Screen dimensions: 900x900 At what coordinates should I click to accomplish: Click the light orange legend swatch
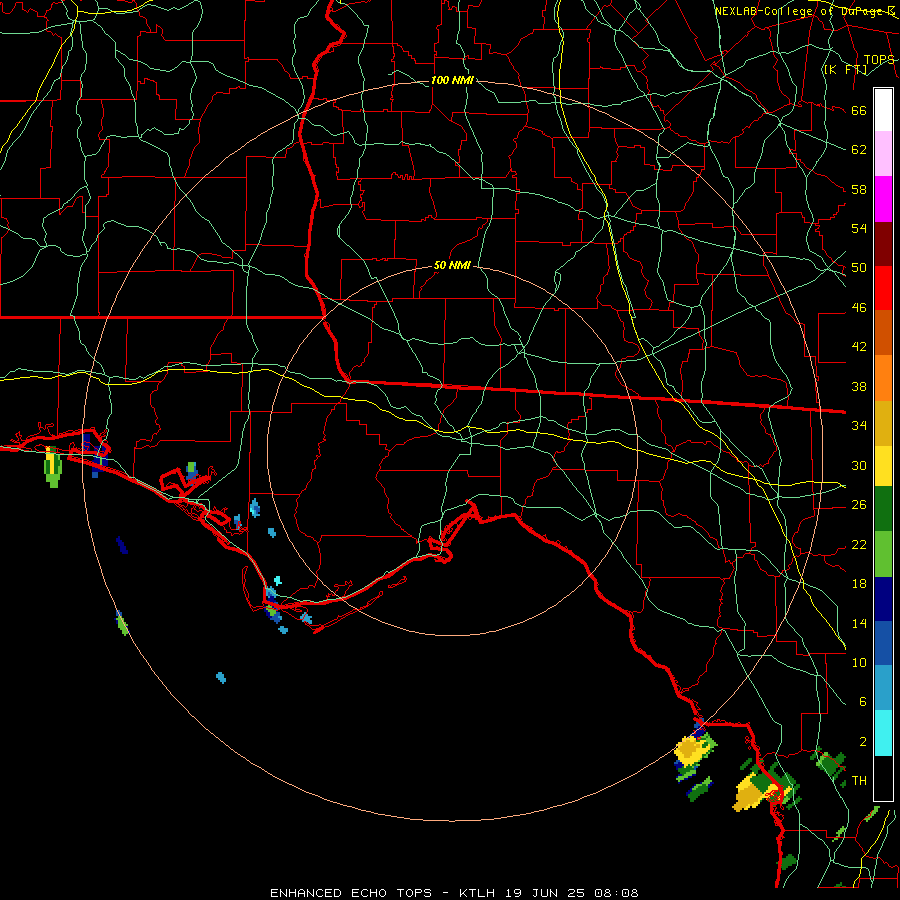click(883, 378)
